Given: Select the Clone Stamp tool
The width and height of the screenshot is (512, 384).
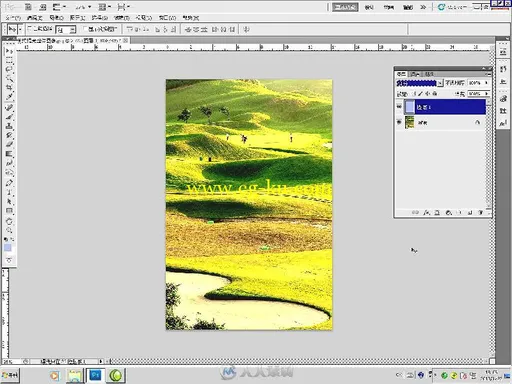Looking at the screenshot, I should pyautogui.click(x=9, y=126).
